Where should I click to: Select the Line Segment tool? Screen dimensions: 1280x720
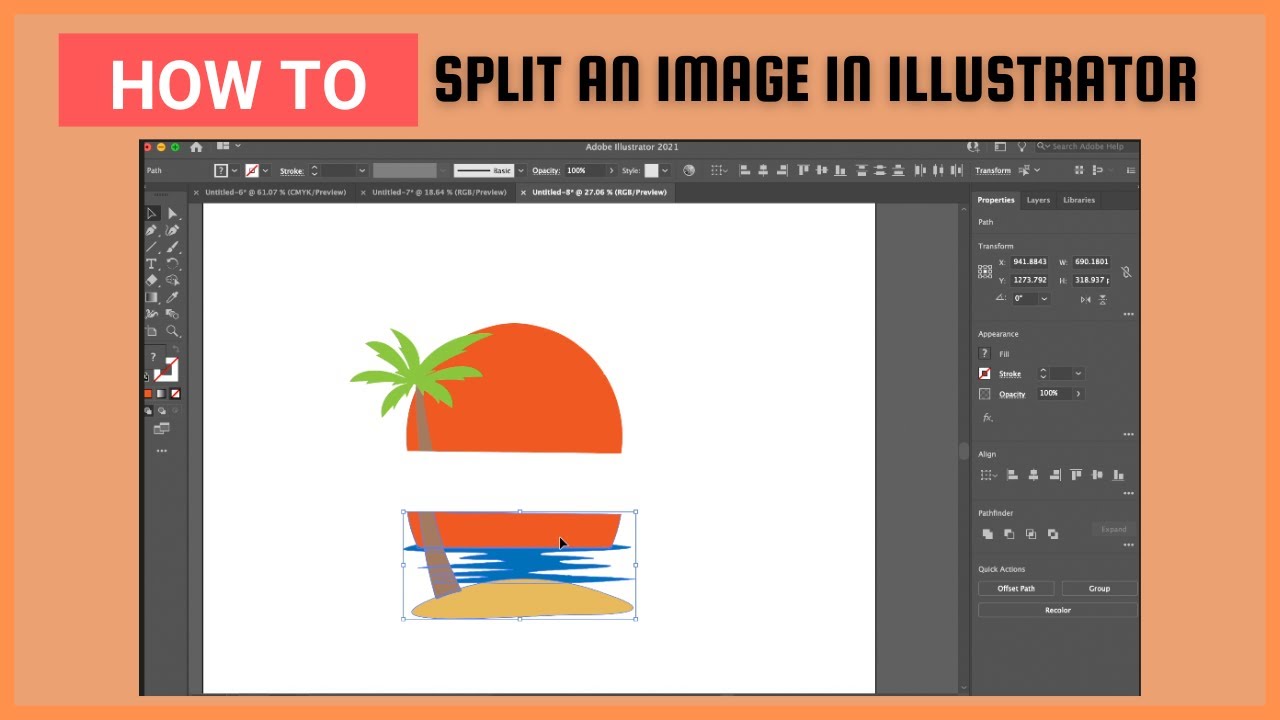pyautogui.click(x=152, y=247)
